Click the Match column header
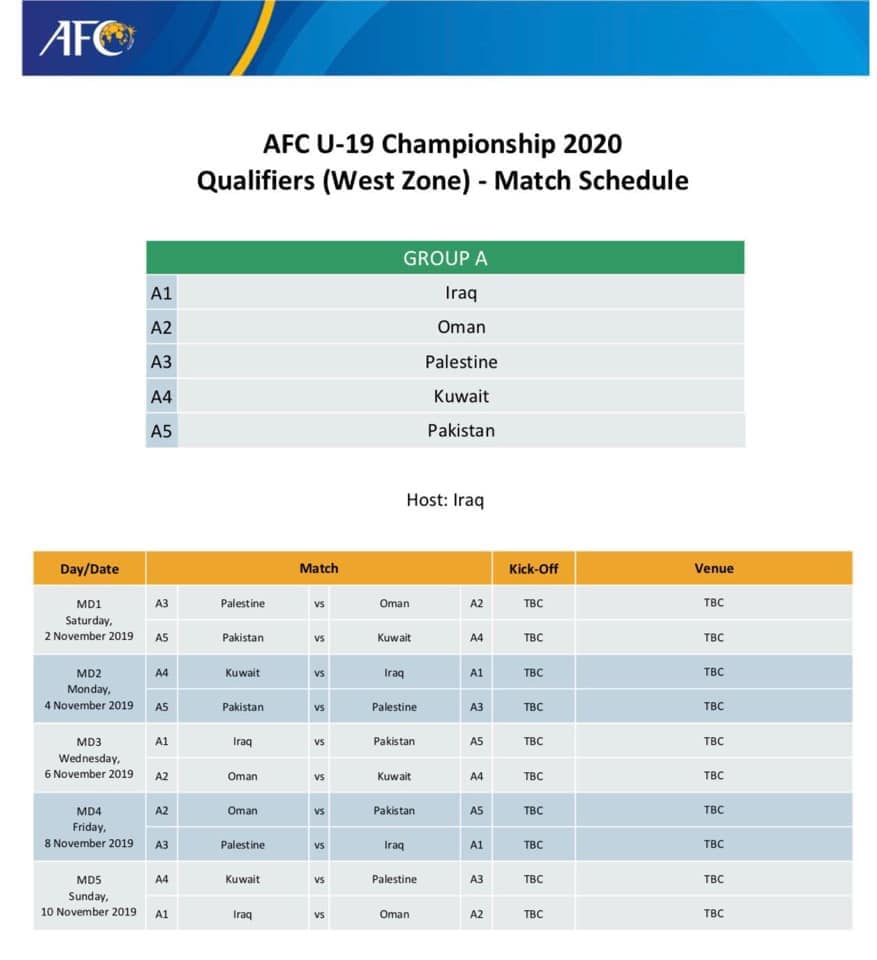This screenshot has height=960, width=877. pyautogui.click(x=318, y=568)
